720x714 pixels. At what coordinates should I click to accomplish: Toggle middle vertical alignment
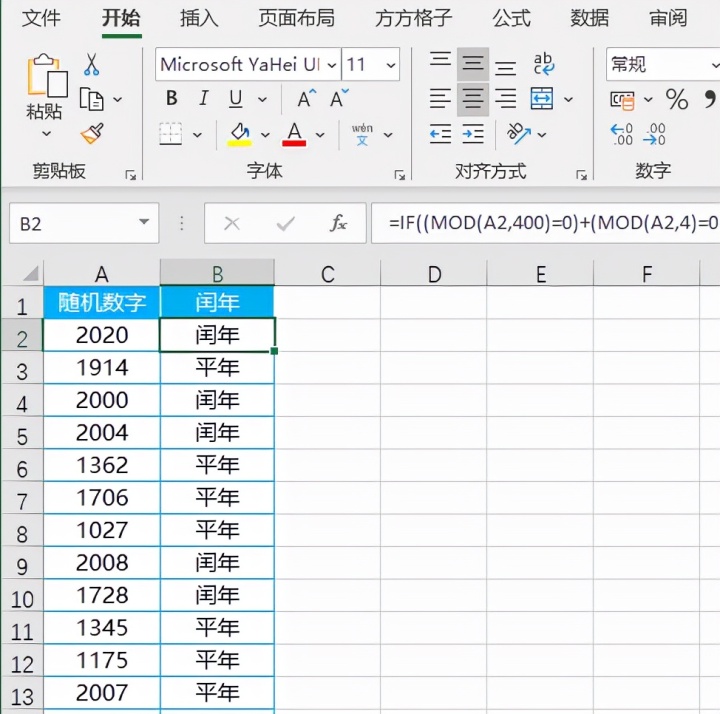[473, 64]
